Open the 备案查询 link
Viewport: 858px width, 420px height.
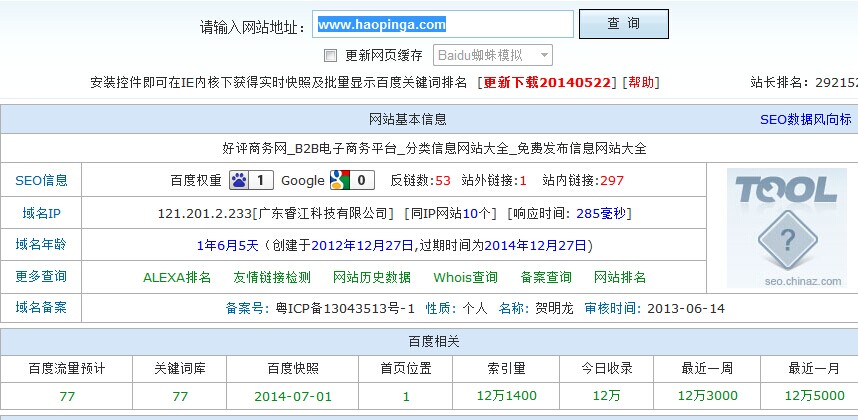point(546,277)
